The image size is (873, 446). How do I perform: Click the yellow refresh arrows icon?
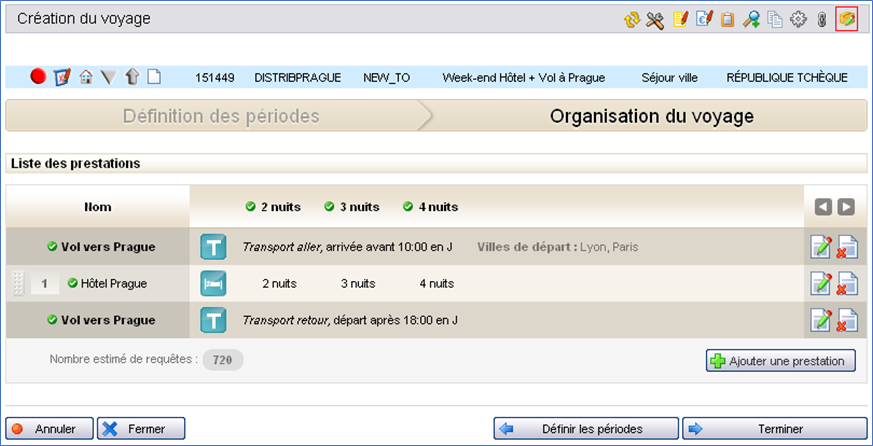coord(631,19)
